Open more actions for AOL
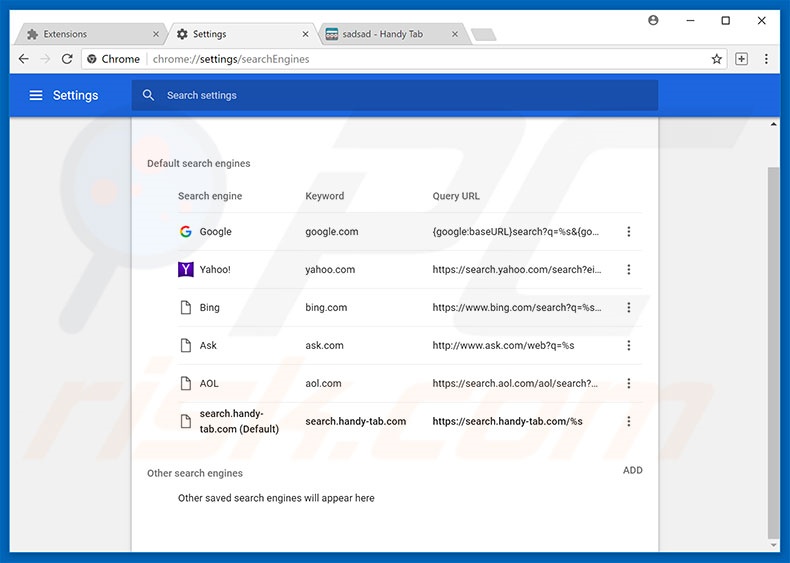 click(629, 383)
